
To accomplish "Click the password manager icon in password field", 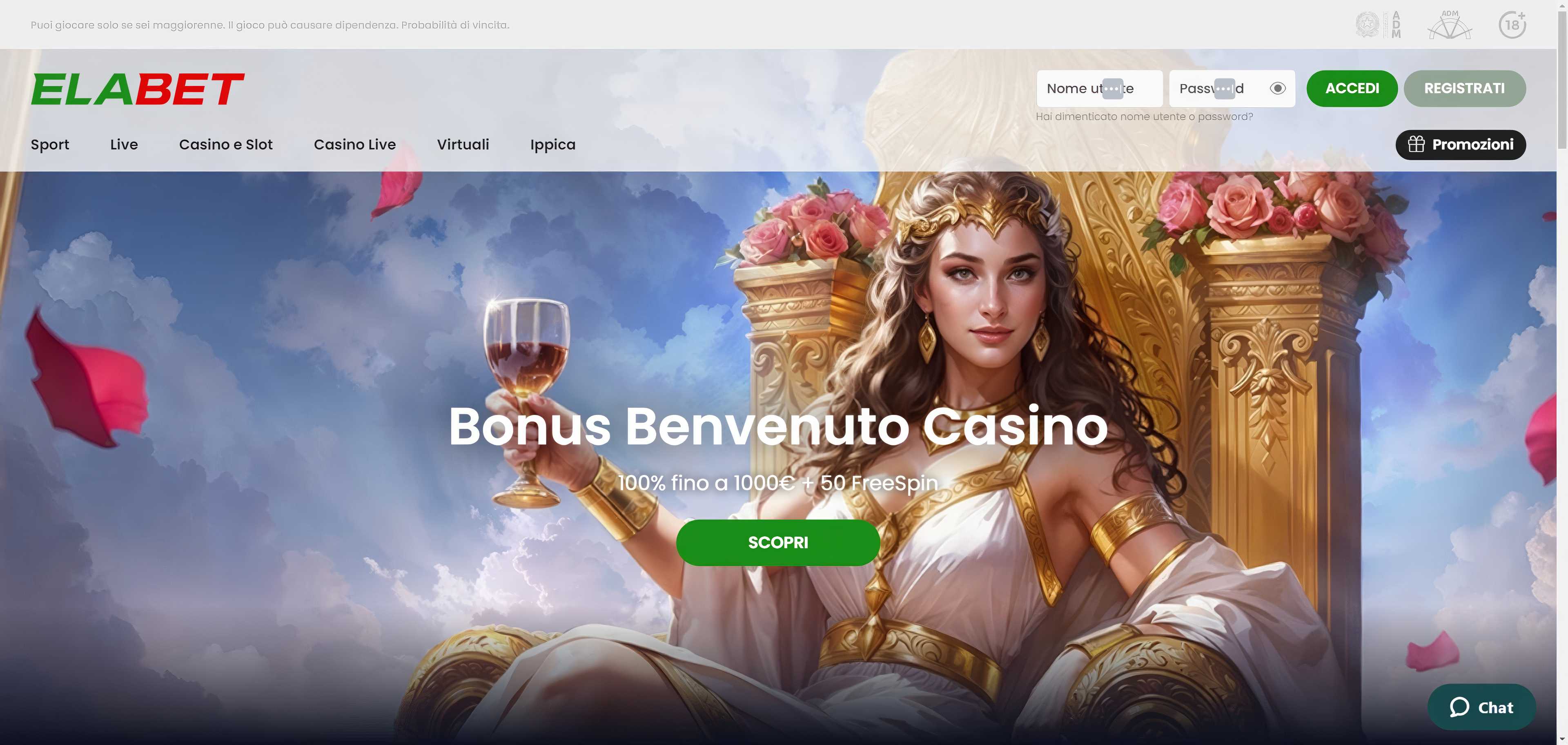I will pyautogui.click(x=1225, y=88).
